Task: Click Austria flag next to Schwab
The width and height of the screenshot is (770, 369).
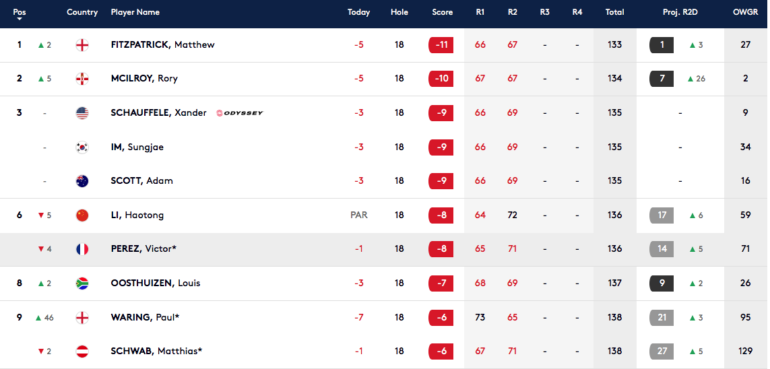Action: (x=82, y=351)
